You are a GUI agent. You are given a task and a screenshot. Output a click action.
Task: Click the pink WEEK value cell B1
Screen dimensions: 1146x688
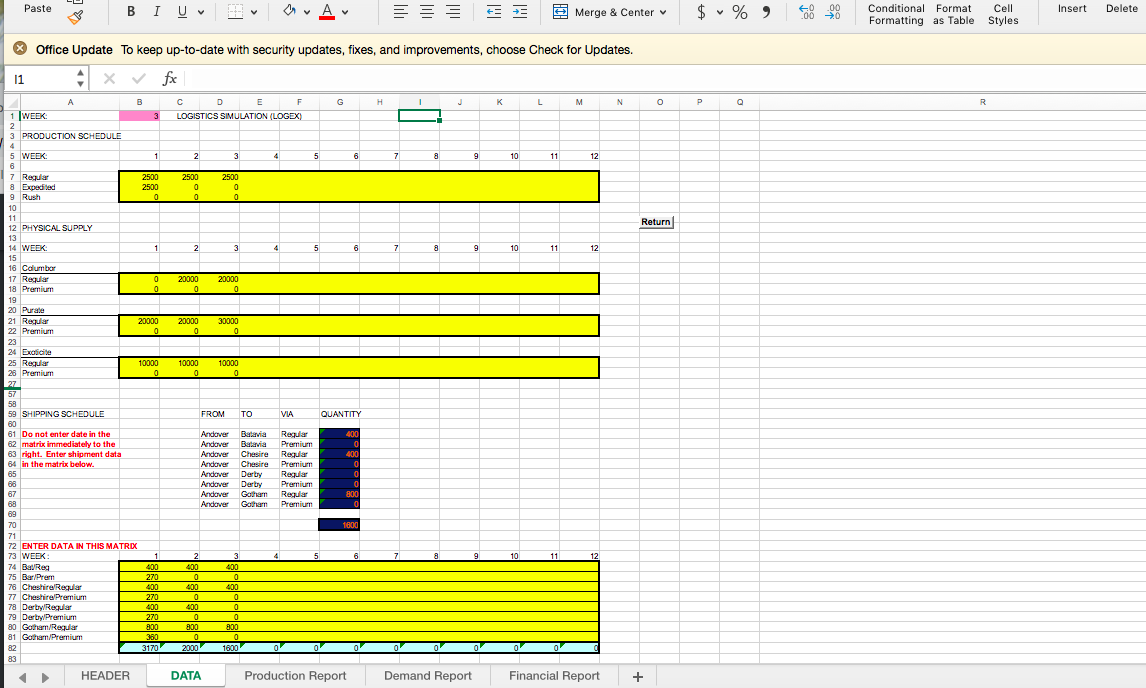139,116
